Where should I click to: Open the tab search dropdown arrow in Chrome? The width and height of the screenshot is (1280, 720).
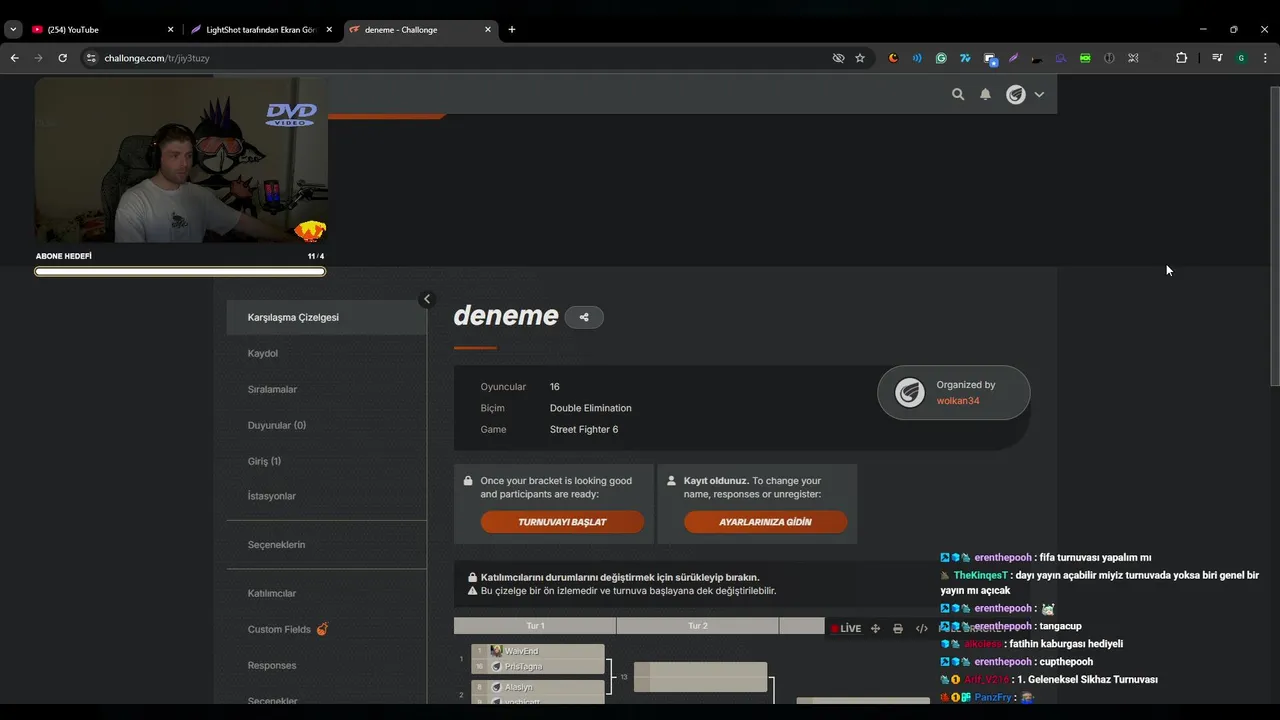pyautogui.click(x=13, y=30)
